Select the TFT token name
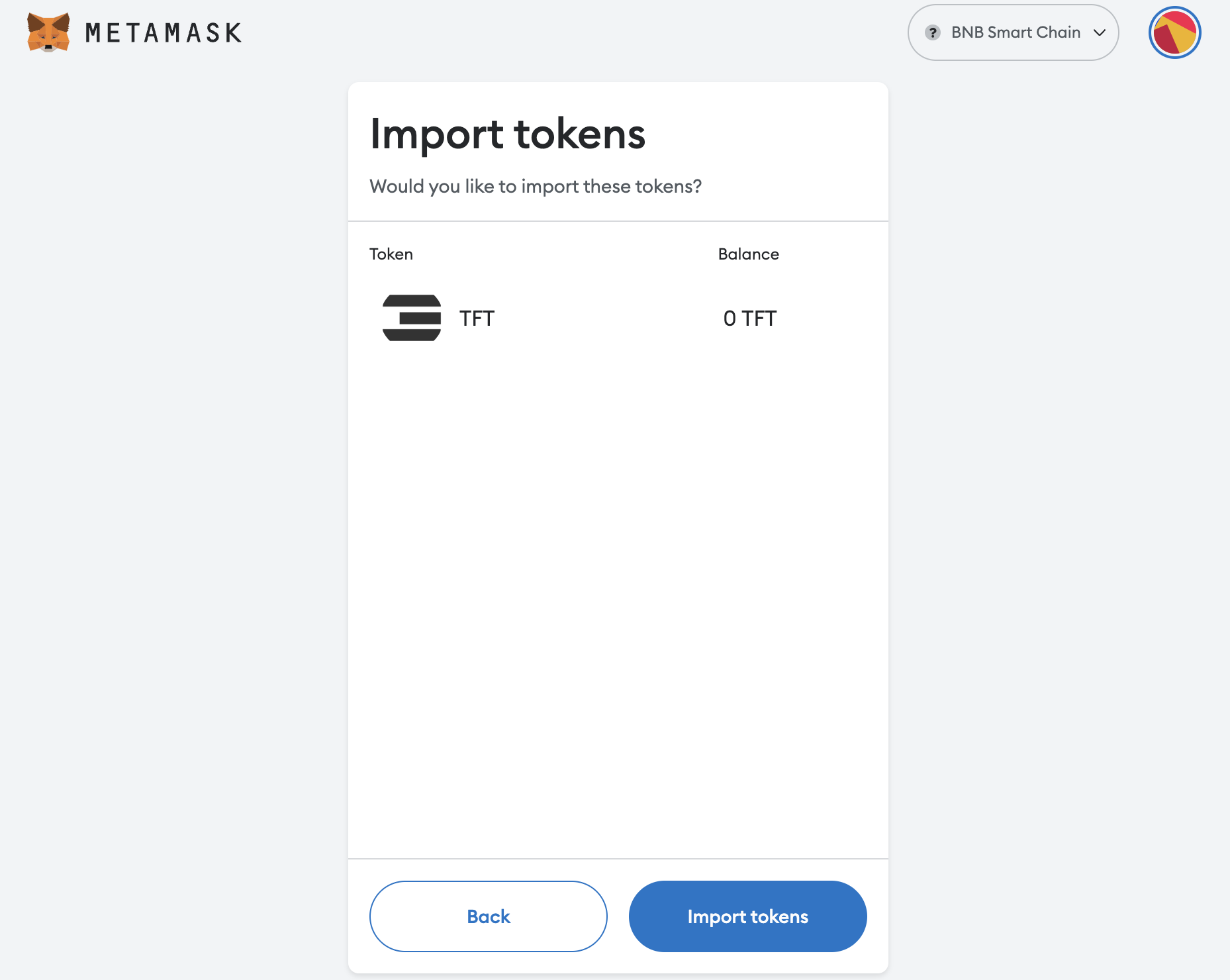The image size is (1230, 980). [477, 318]
